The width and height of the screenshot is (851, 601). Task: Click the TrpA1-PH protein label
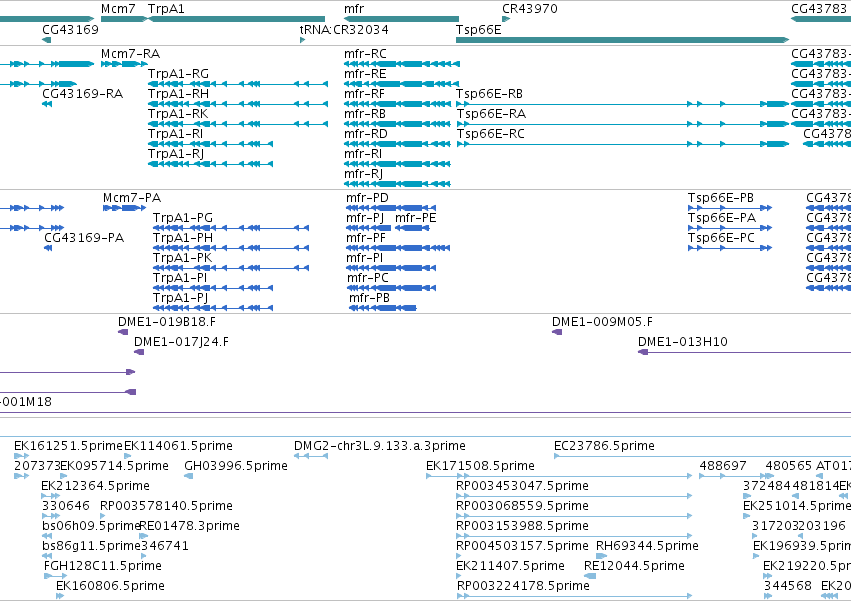[x=183, y=238]
